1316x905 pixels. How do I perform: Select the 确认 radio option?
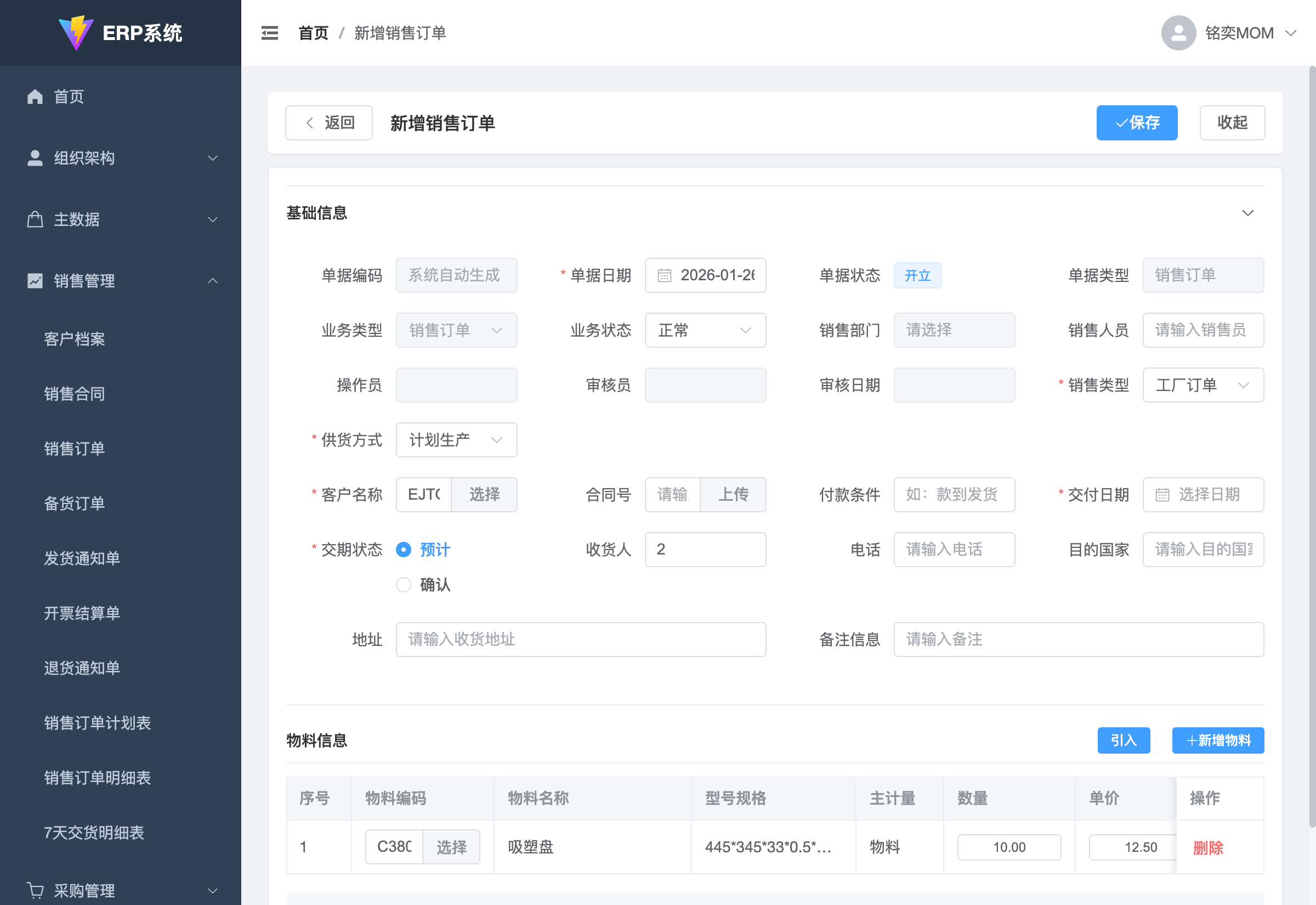(x=403, y=585)
